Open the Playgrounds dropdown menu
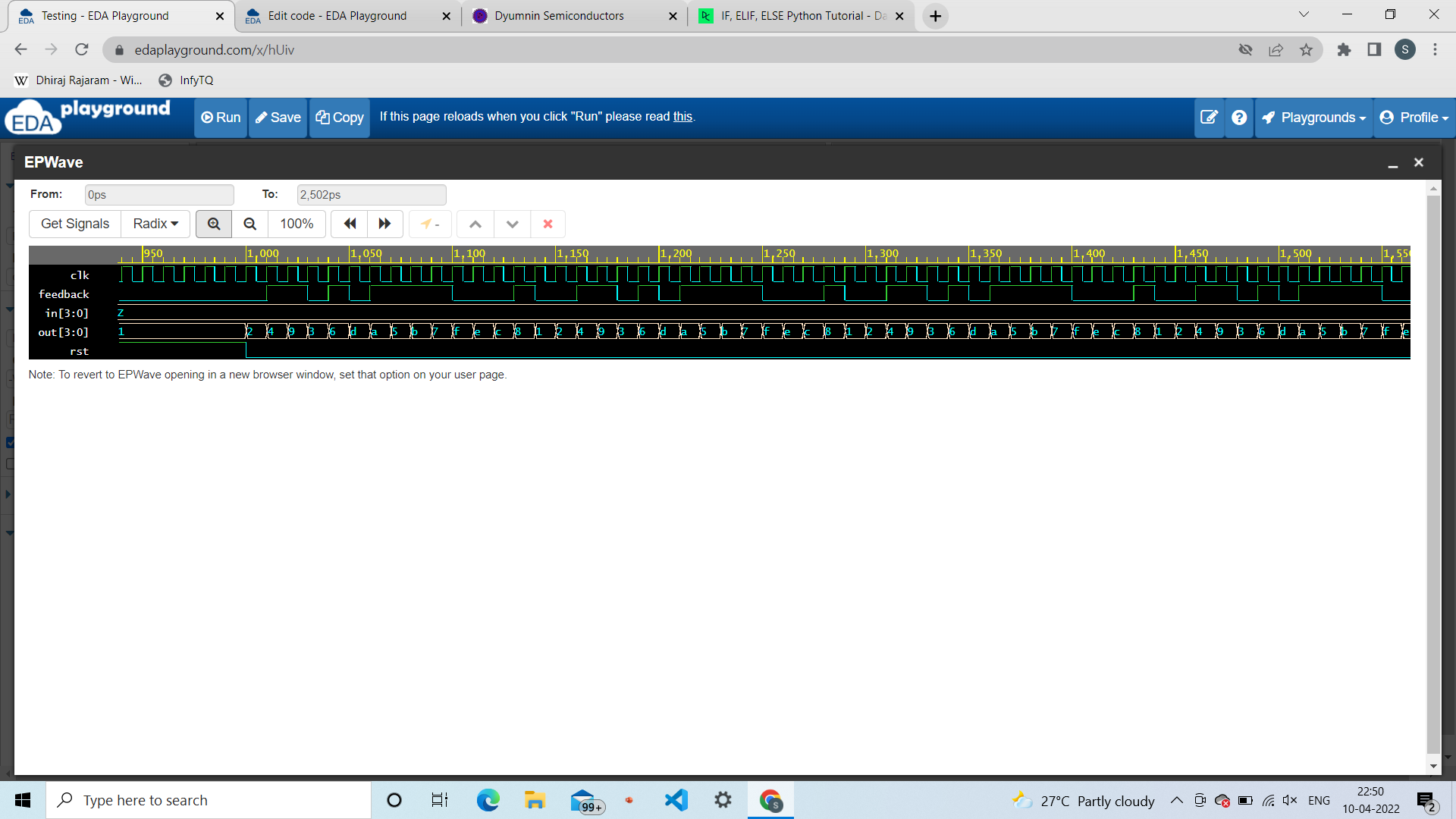 (x=1313, y=117)
